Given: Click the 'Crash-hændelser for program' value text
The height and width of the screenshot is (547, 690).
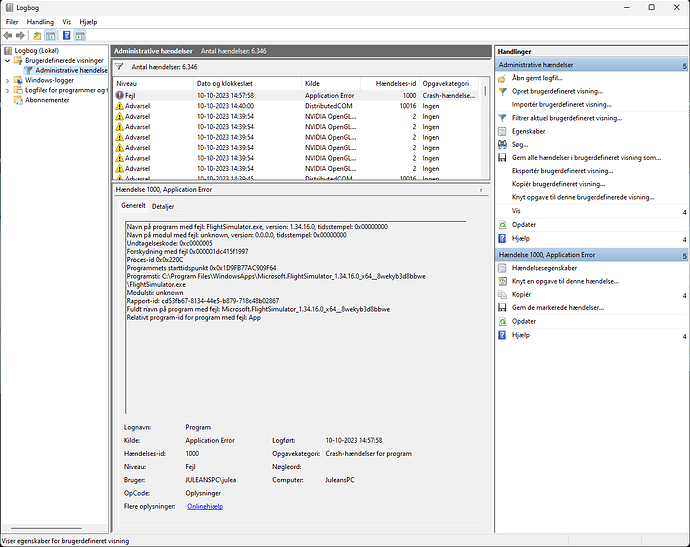Looking at the screenshot, I should tap(369, 453).
